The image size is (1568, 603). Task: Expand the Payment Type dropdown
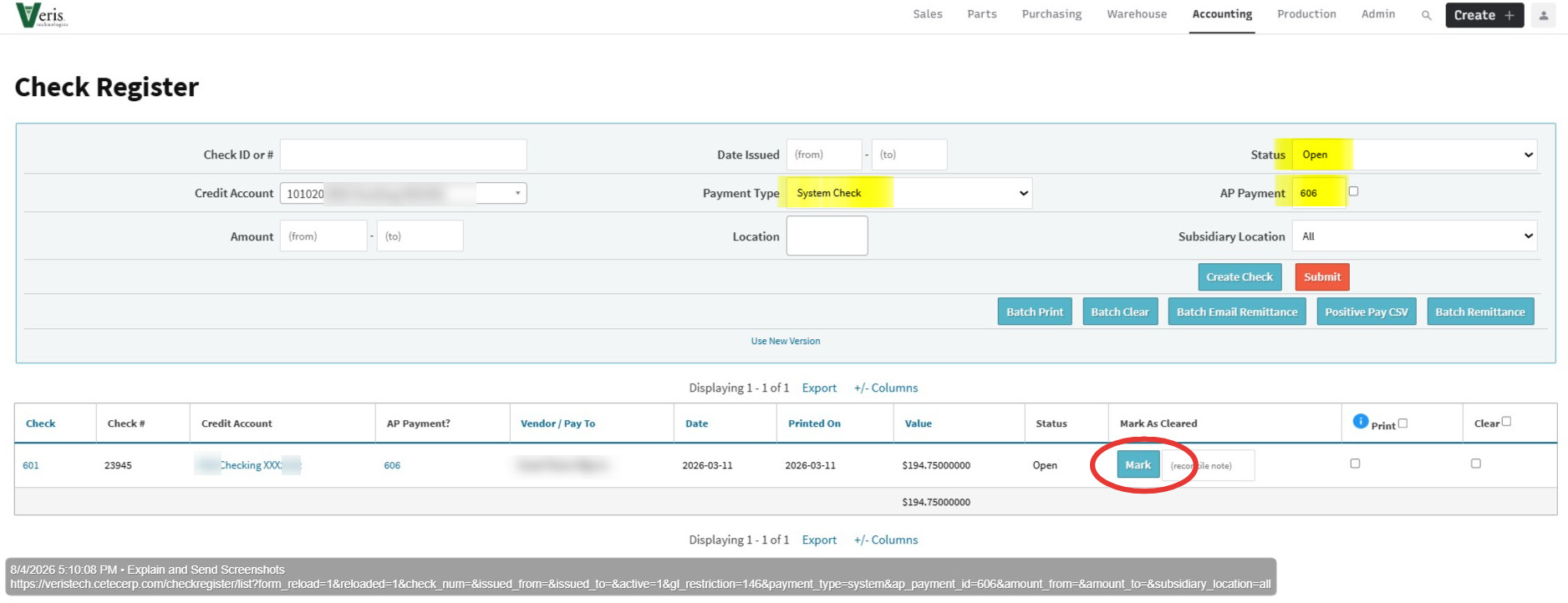(x=909, y=193)
